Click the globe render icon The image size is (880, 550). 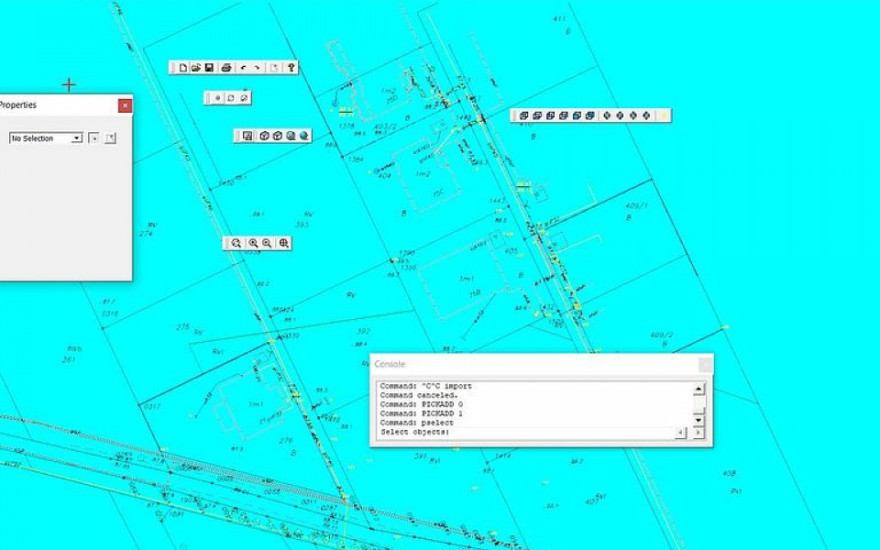coord(303,136)
